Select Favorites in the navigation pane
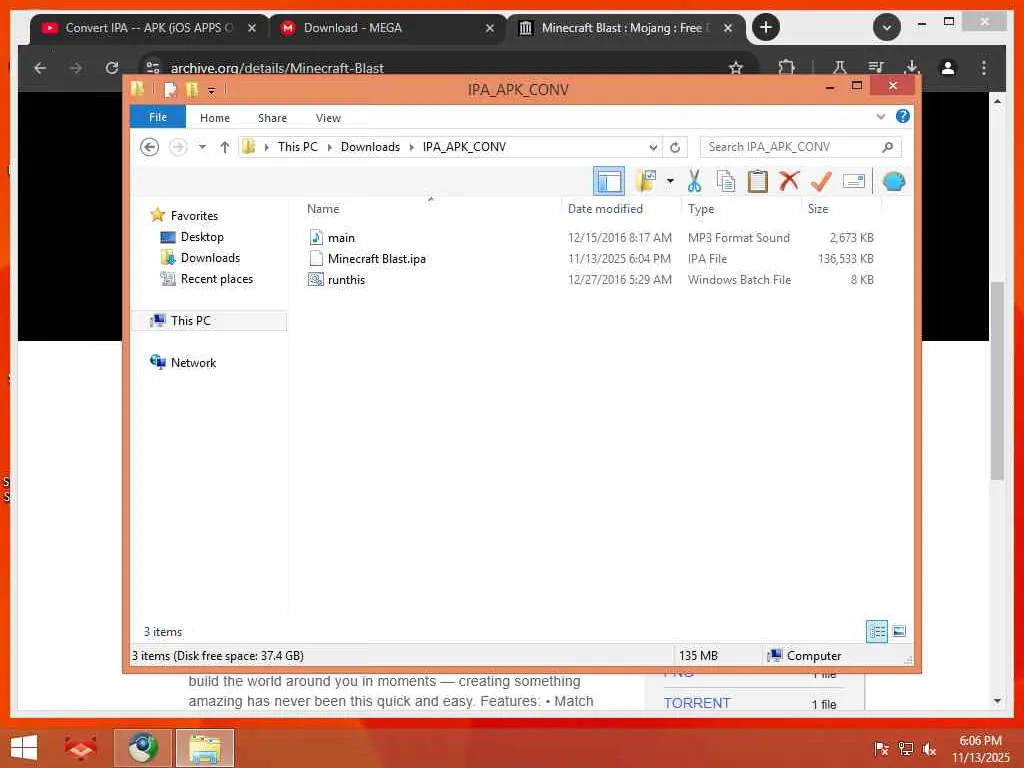Image resolution: width=1024 pixels, height=768 pixels. [x=194, y=216]
